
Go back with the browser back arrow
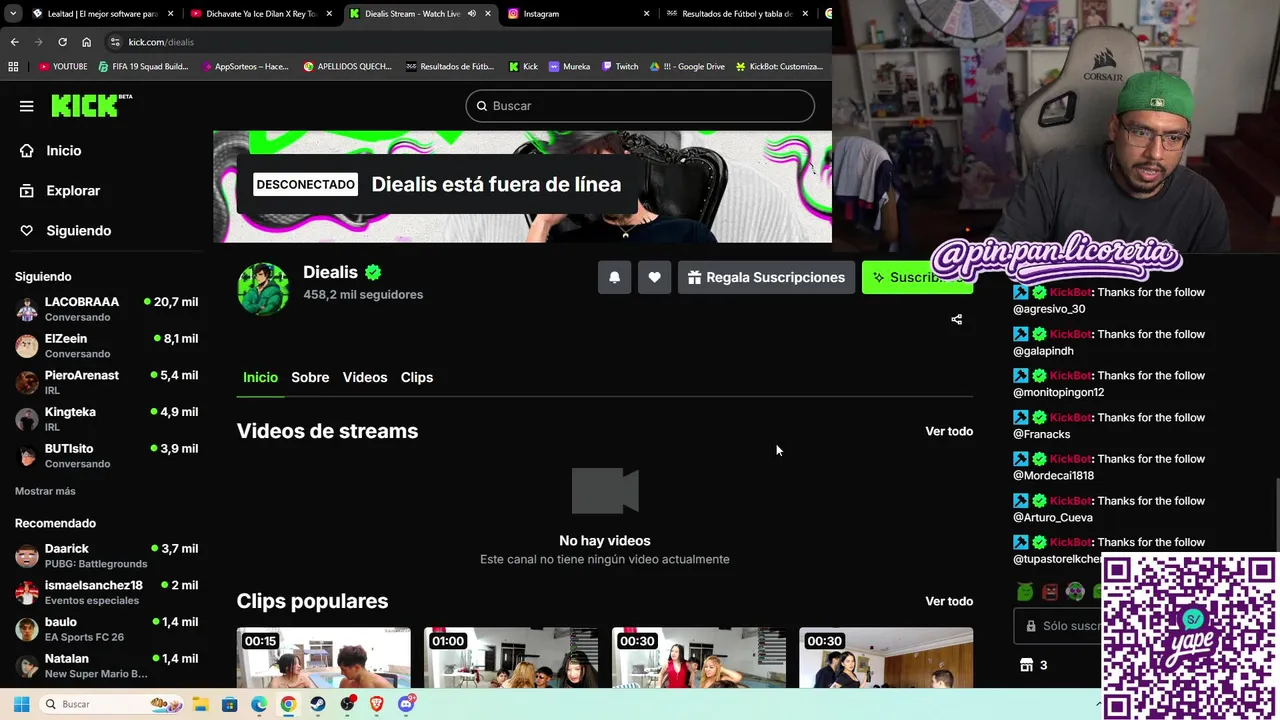pos(14,42)
